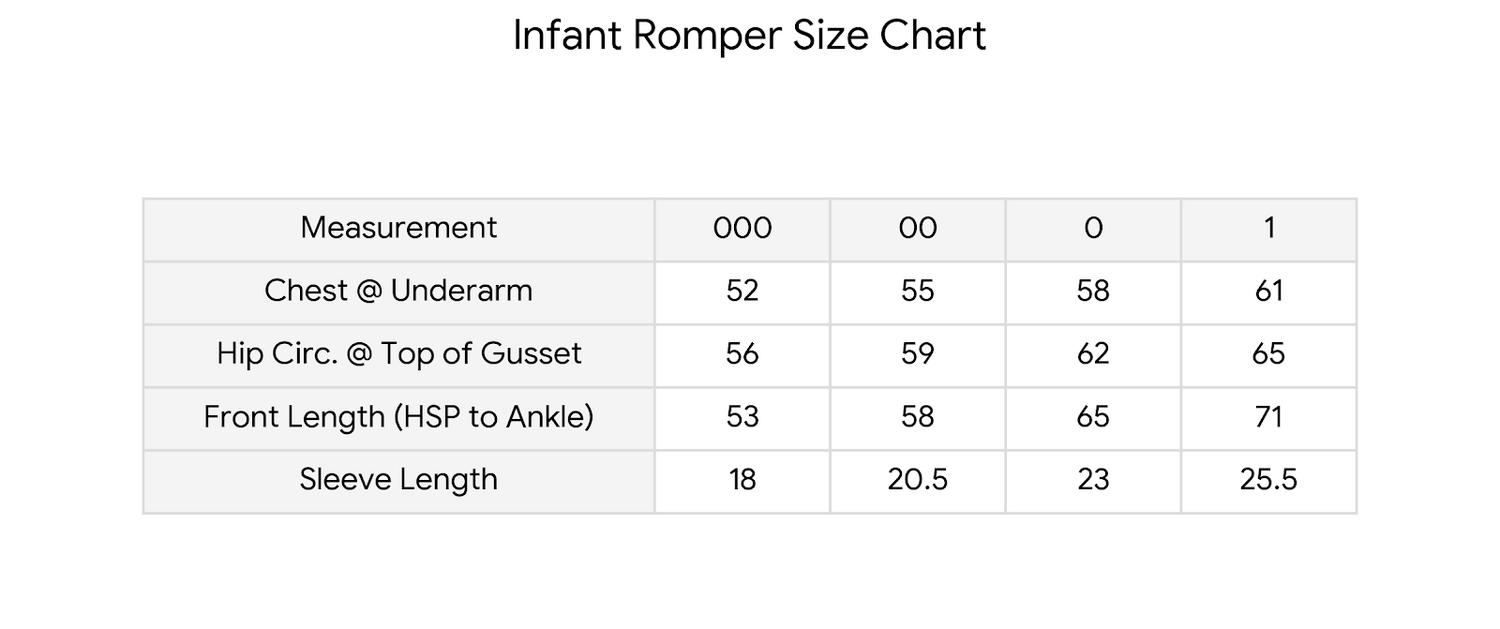
Task: Select front length value 53
Action: [742, 417]
